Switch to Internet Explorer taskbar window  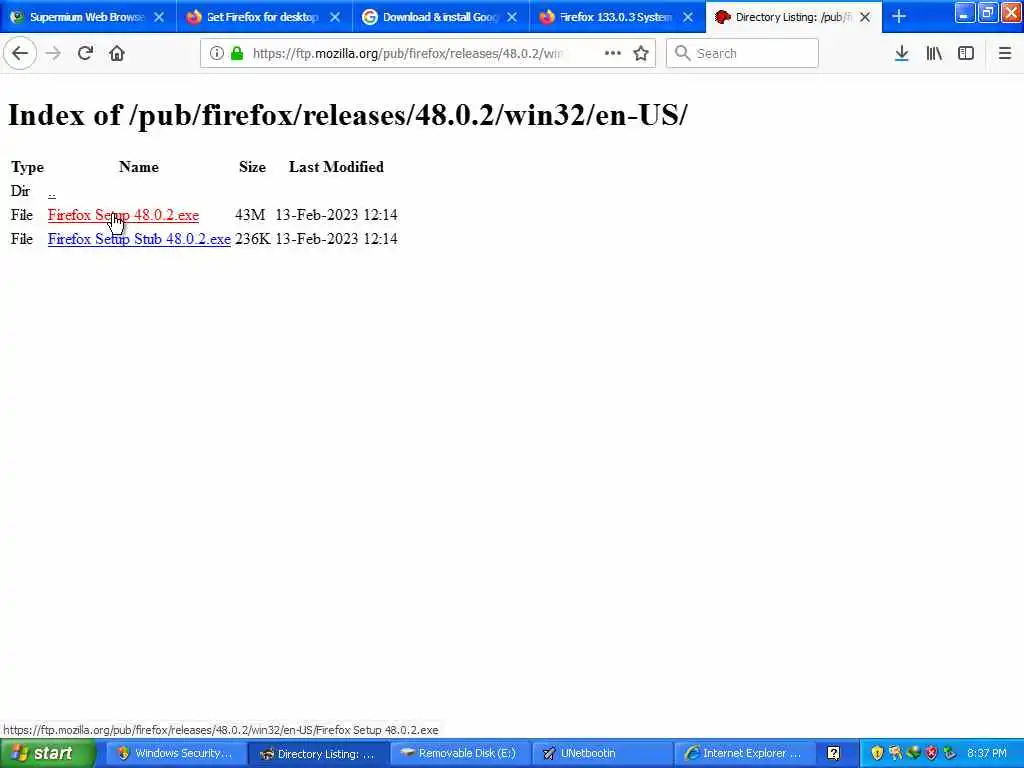[744, 753]
